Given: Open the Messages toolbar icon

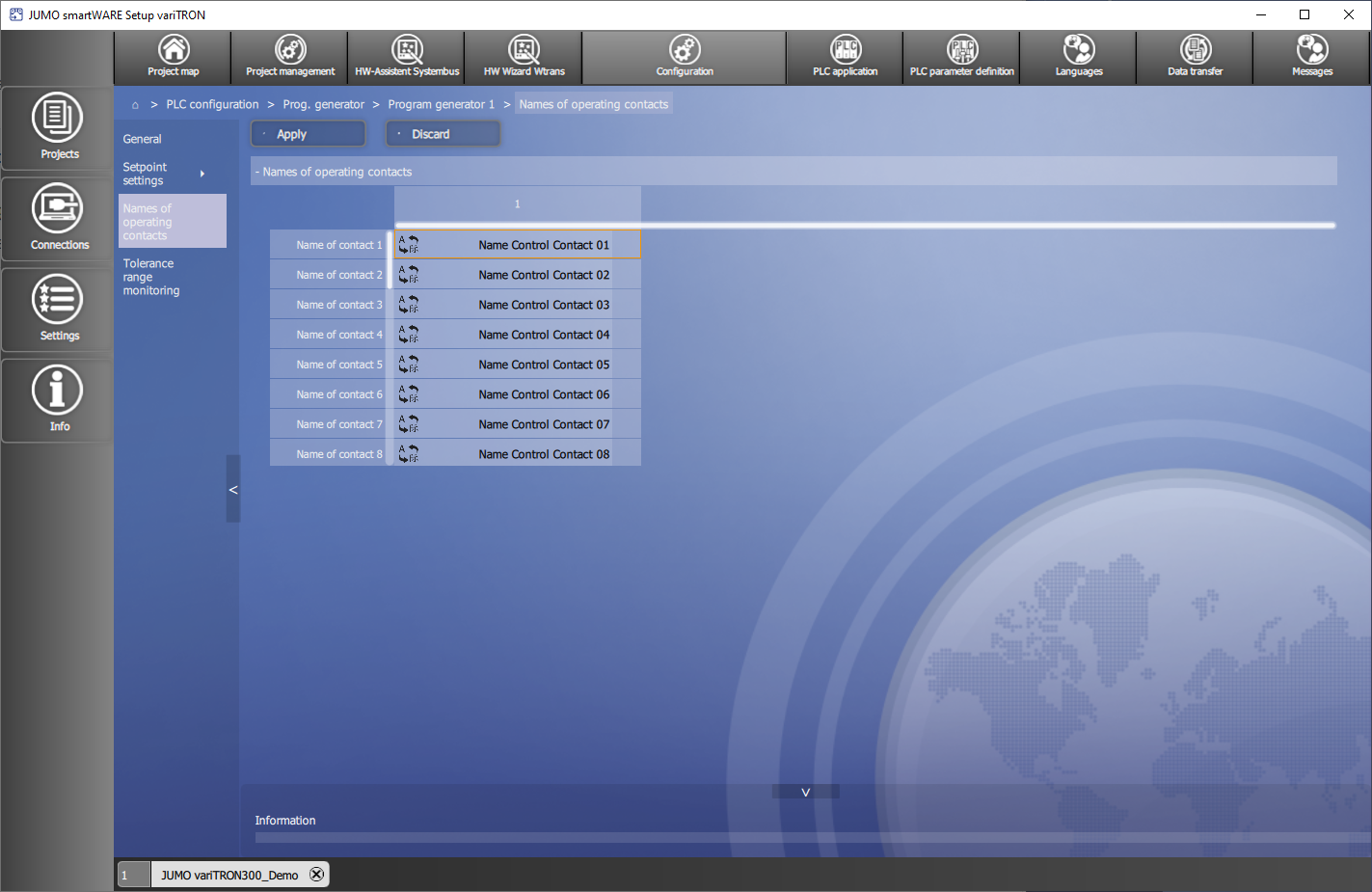Looking at the screenshot, I should pyautogui.click(x=1311, y=57).
